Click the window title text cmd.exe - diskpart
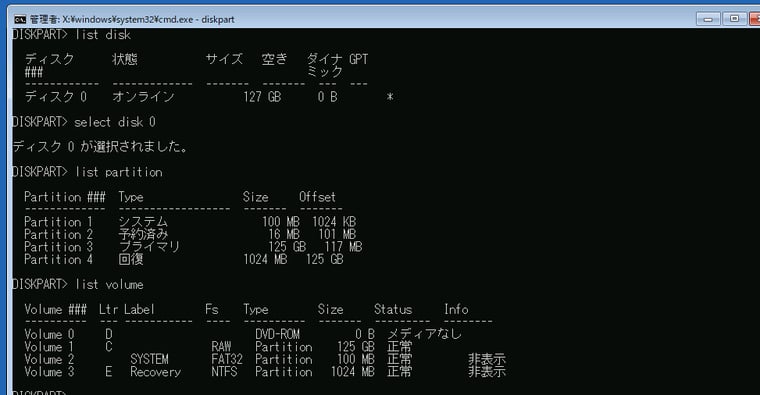 (132, 19)
